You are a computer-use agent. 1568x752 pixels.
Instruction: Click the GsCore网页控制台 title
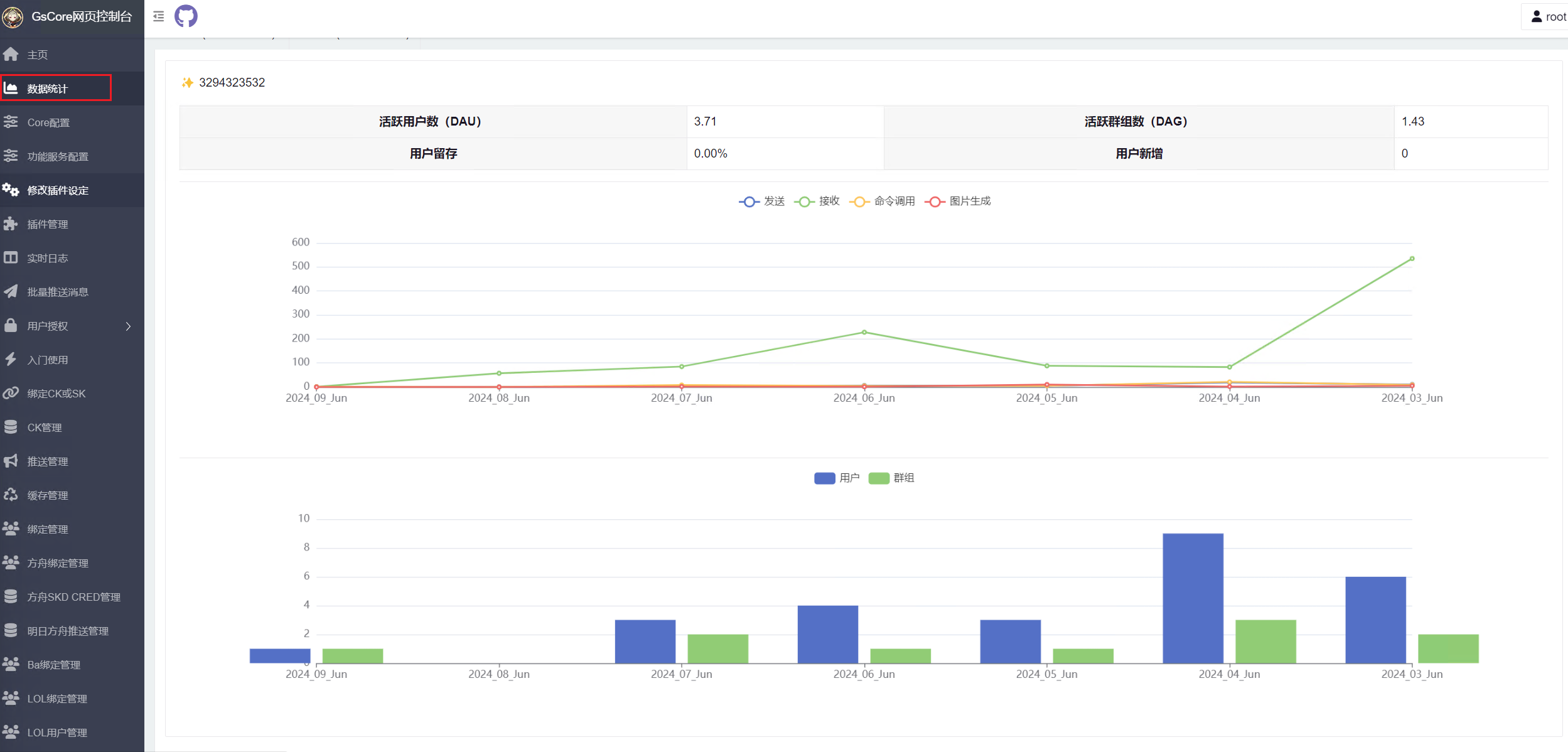pyautogui.click(x=82, y=17)
